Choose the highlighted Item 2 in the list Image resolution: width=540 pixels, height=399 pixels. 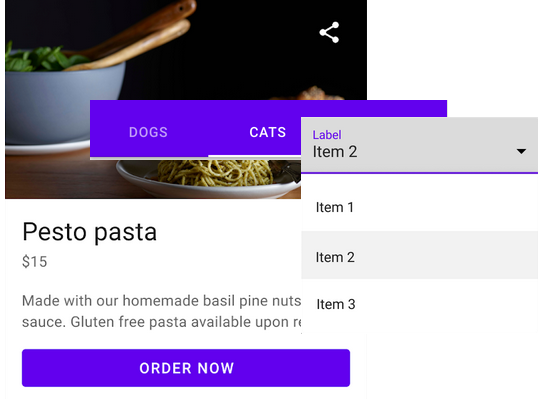coord(419,255)
